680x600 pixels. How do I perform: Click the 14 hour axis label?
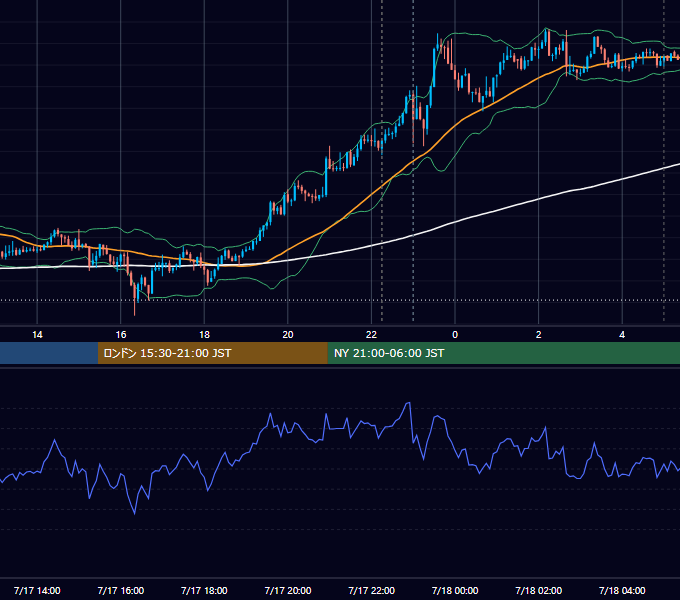tap(37, 335)
